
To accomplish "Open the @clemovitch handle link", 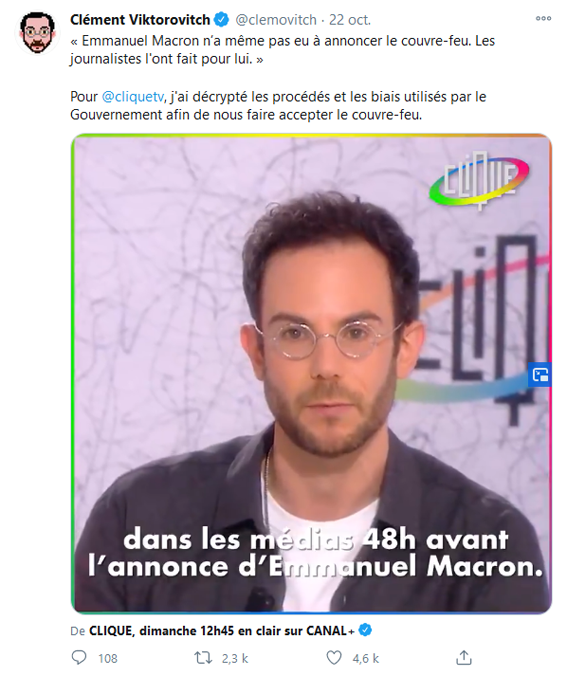I will (276, 19).
